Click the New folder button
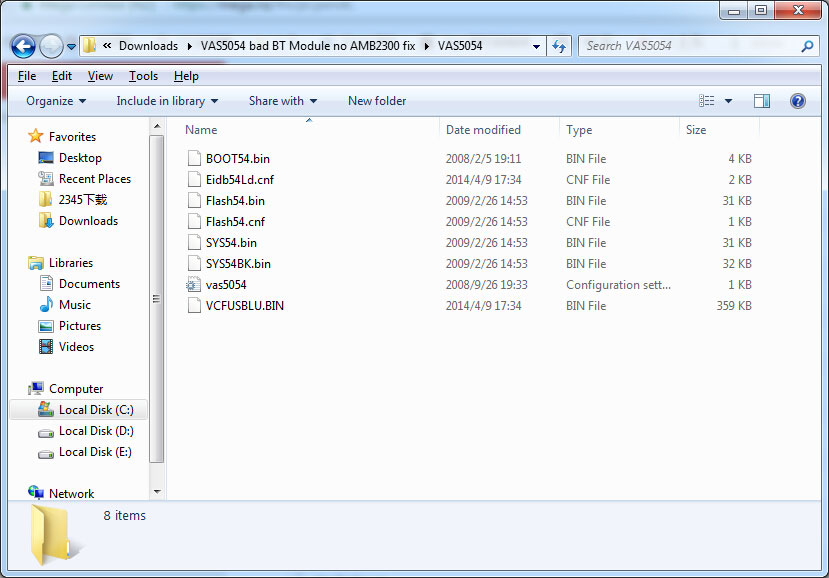The height and width of the screenshot is (578, 829). pos(377,101)
